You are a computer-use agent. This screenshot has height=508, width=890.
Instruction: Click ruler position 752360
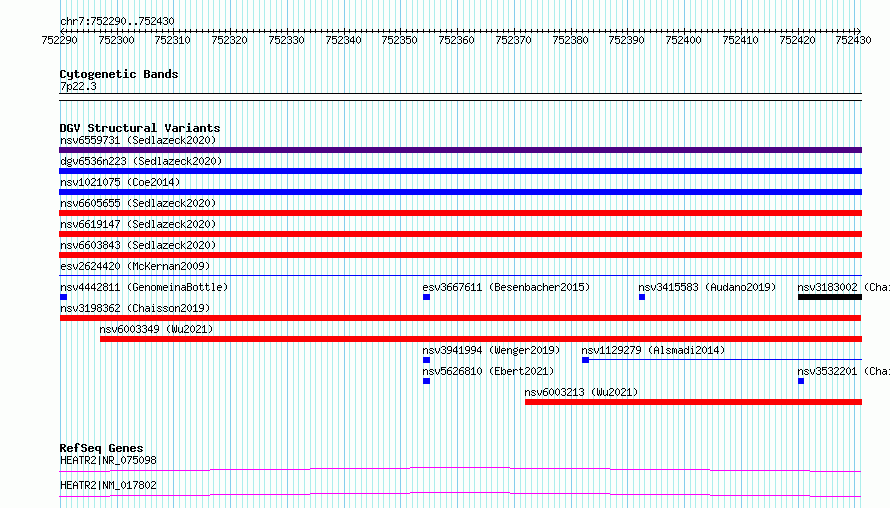[456, 40]
